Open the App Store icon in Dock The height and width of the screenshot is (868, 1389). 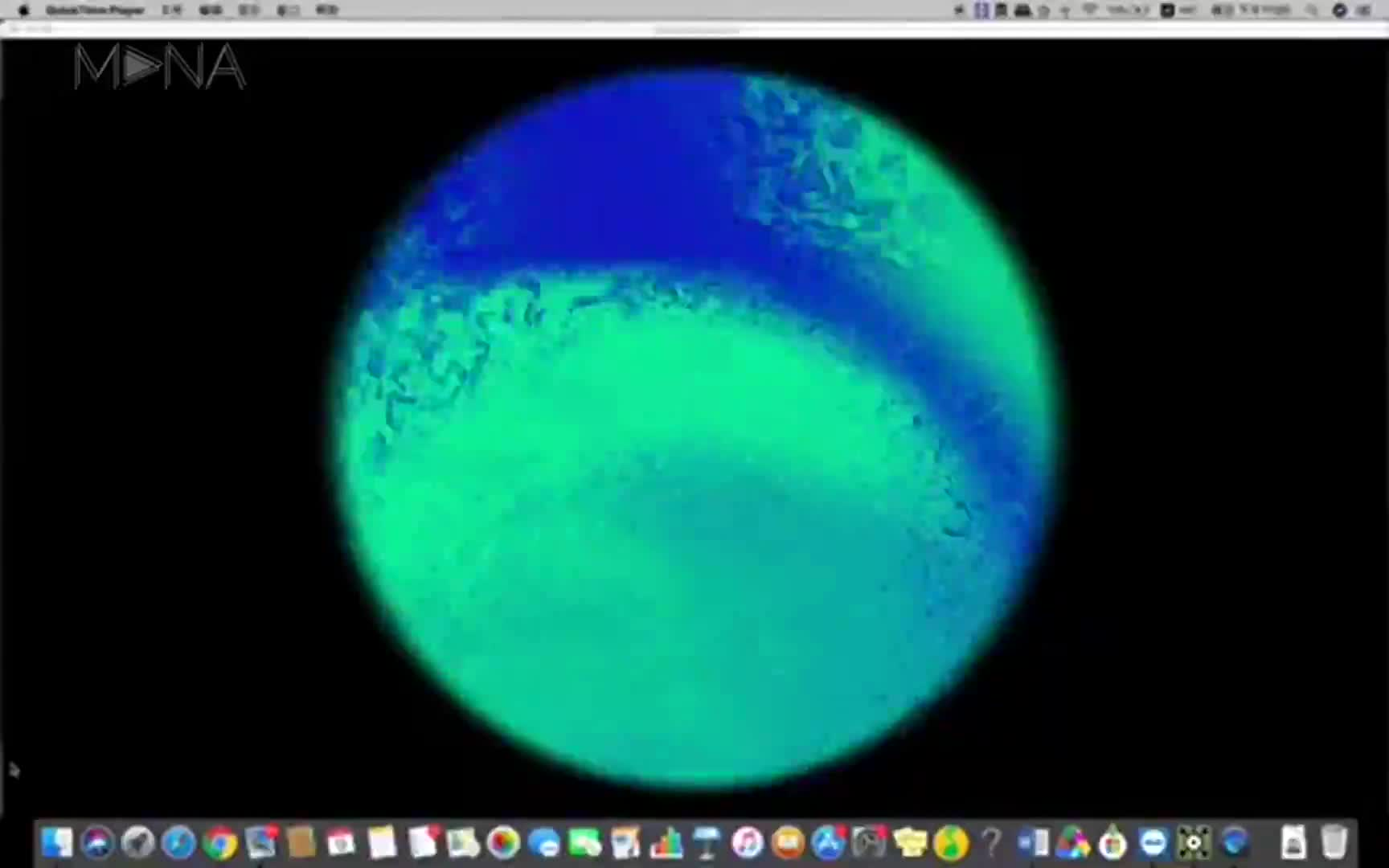pos(829,842)
